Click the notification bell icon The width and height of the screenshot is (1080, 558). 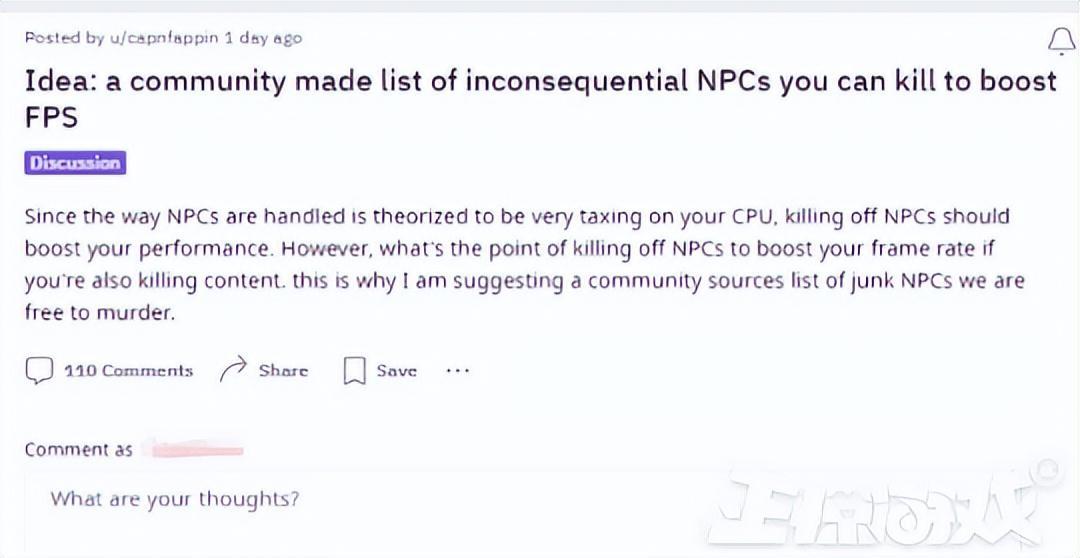pos(1060,41)
